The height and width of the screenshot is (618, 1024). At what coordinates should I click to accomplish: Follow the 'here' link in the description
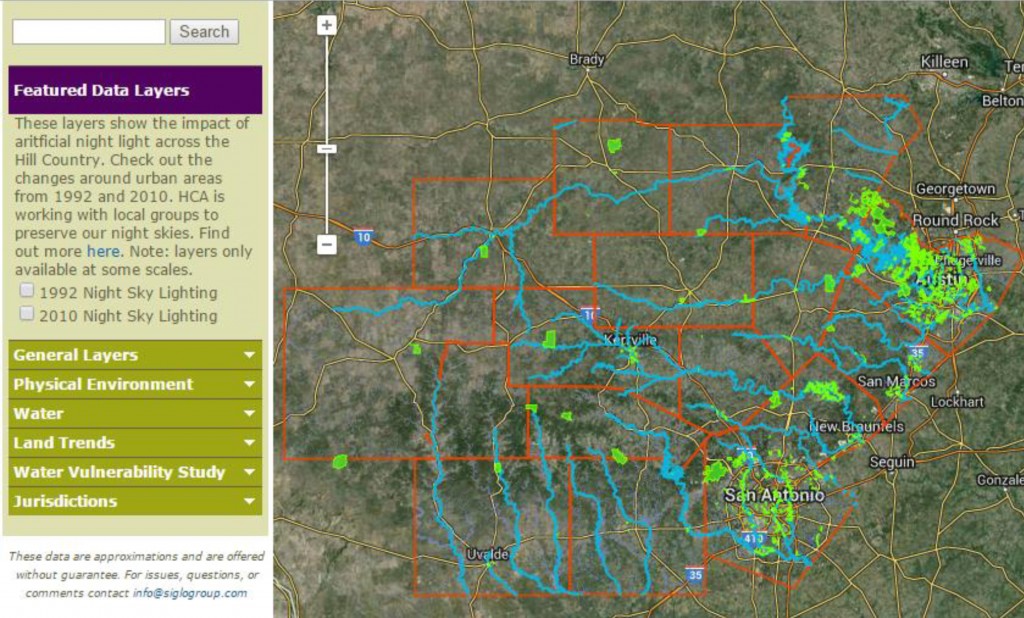(x=102, y=251)
